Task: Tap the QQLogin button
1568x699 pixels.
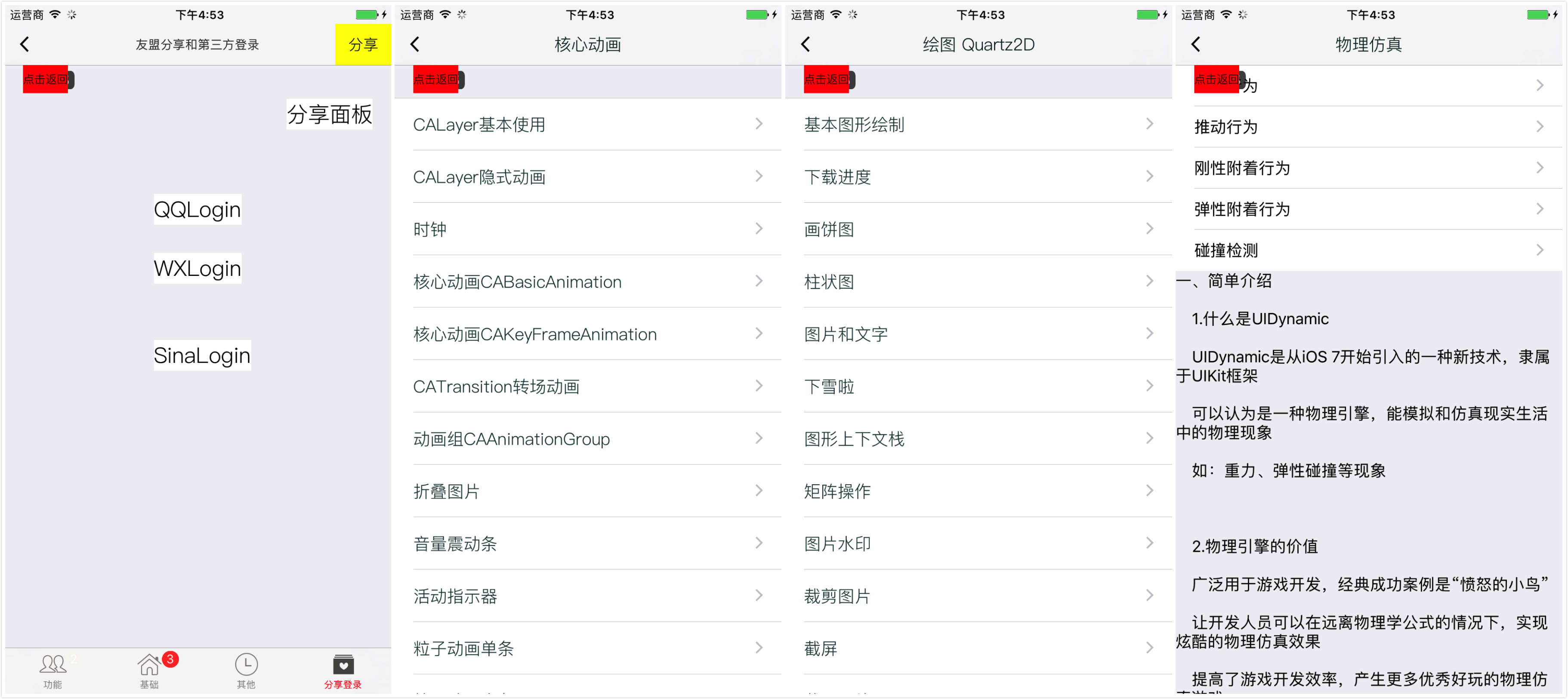Action: pyautogui.click(x=197, y=210)
